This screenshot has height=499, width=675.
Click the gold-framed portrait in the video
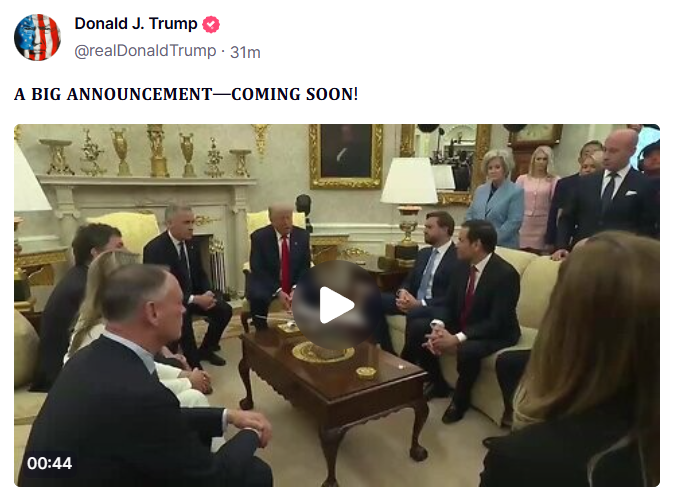[x=346, y=157]
